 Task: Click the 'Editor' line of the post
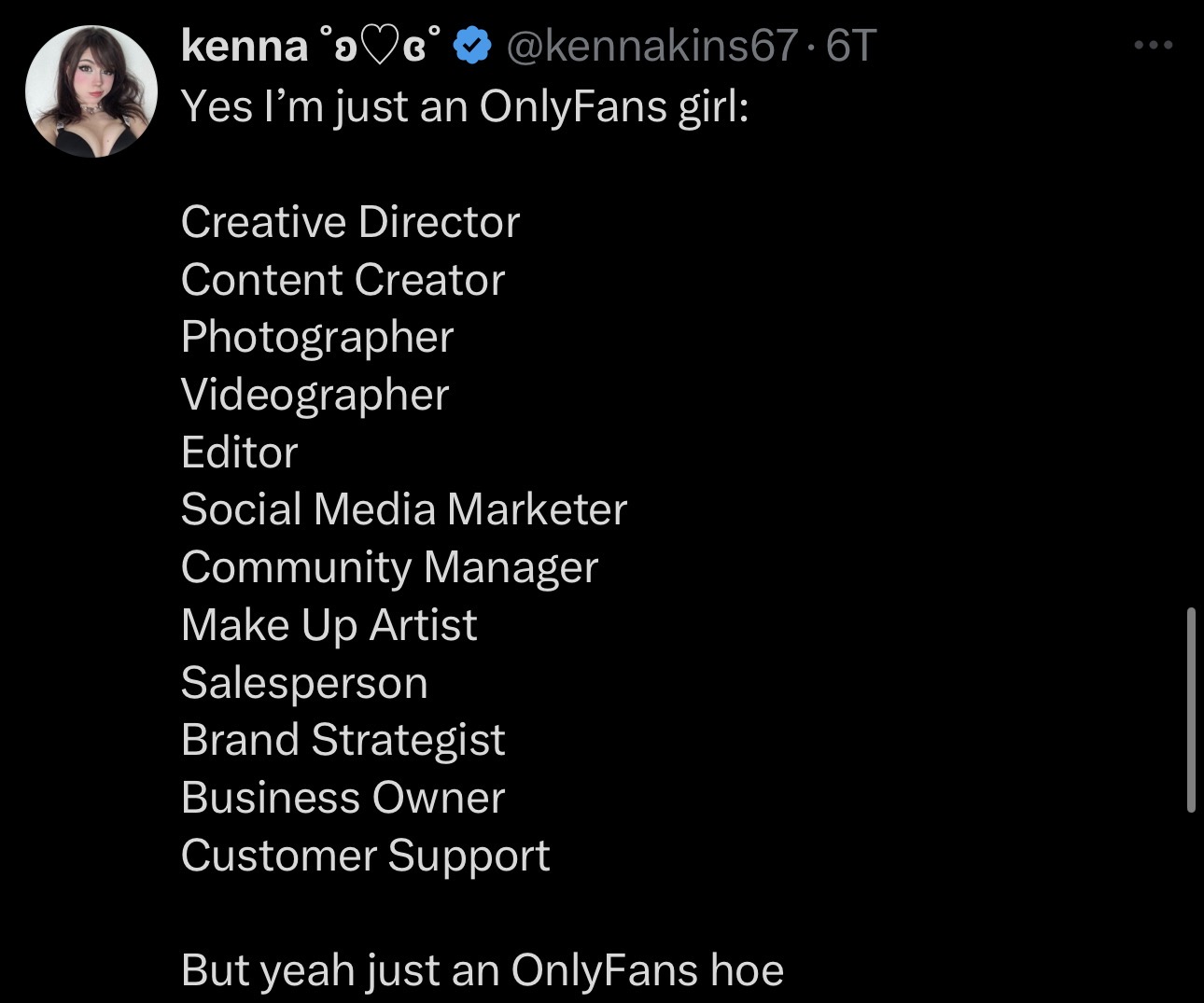pyautogui.click(x=240, y=453)
